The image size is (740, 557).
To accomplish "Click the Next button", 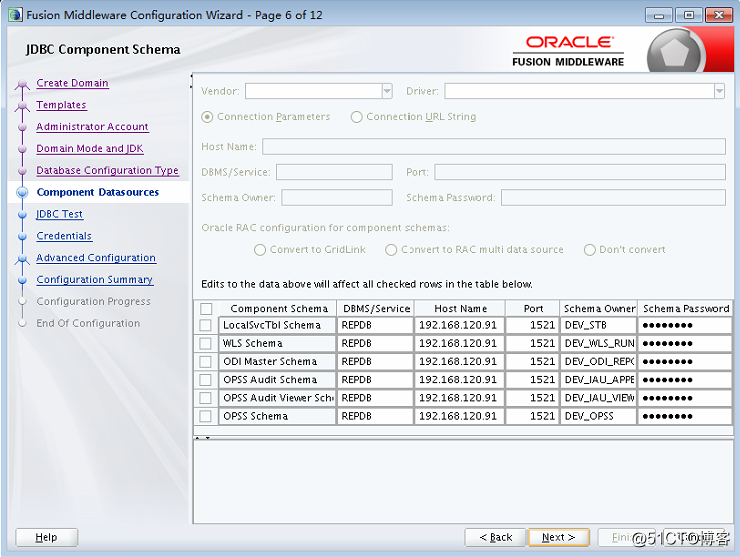I will (x=559, y=537).
